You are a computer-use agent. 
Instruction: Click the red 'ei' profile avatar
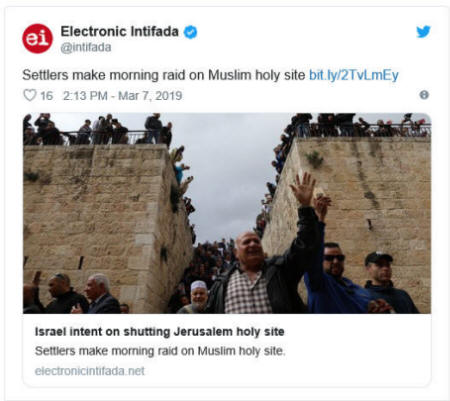(37, 38)
